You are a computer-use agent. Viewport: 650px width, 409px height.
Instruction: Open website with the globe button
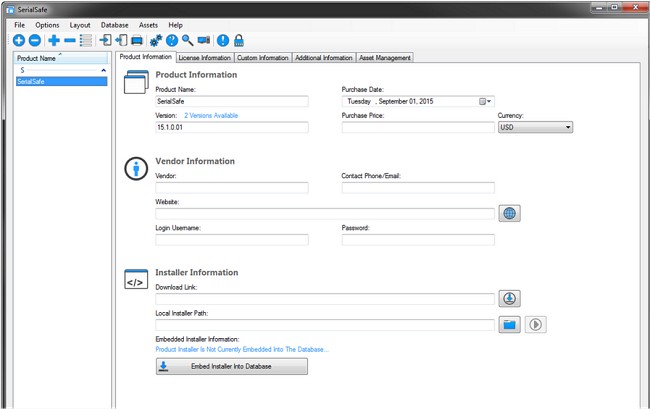(x=509, y=213)
